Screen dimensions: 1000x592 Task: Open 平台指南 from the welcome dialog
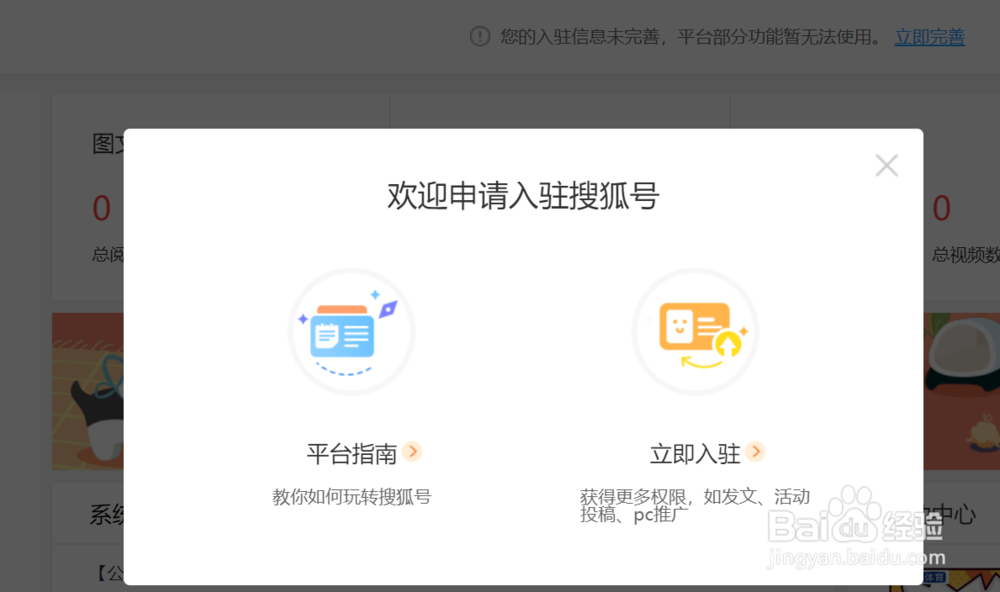pyautogui.click(x=352, y=453)
